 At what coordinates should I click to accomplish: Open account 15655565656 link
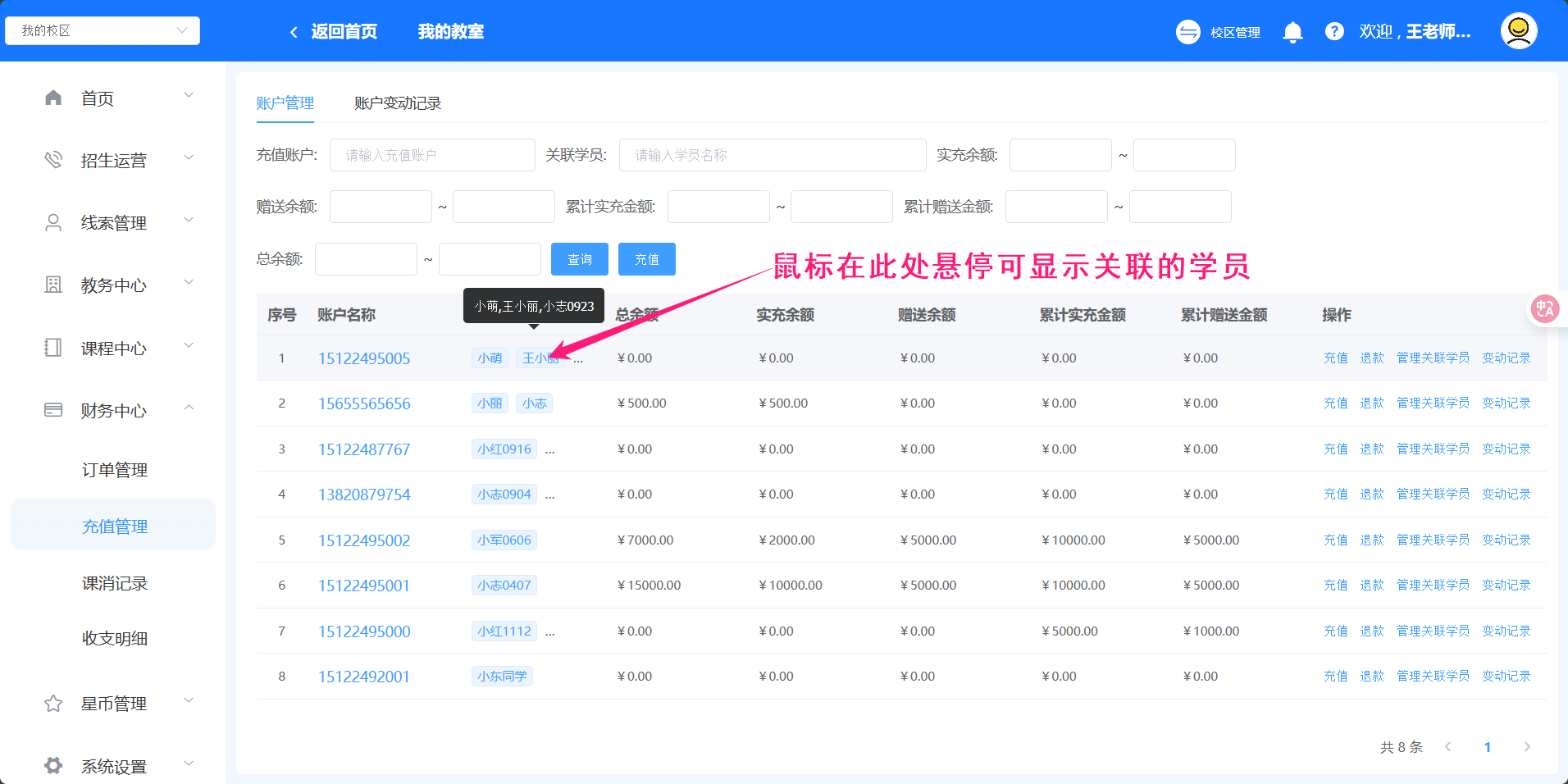coord(364,403)
